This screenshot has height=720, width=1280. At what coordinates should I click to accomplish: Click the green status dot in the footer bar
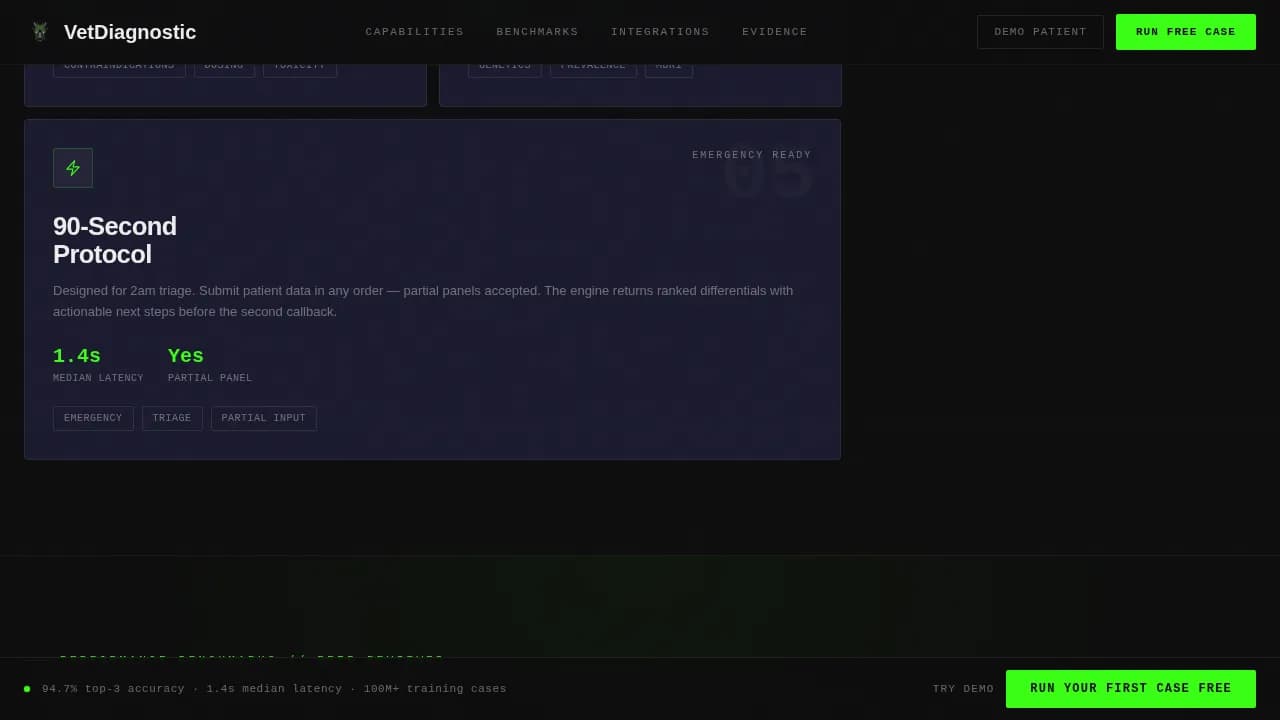[x=27, y=689]
